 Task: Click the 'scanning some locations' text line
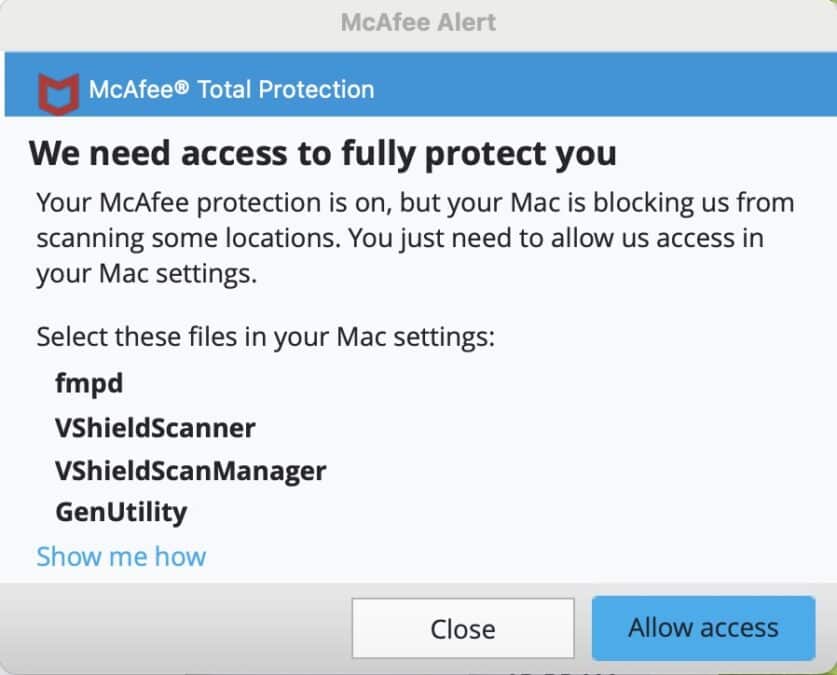click(x=400, y=239)
